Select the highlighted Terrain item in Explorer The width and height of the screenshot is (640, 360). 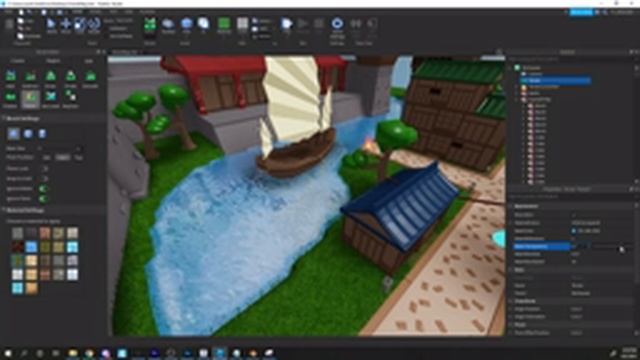click(556, 80)
